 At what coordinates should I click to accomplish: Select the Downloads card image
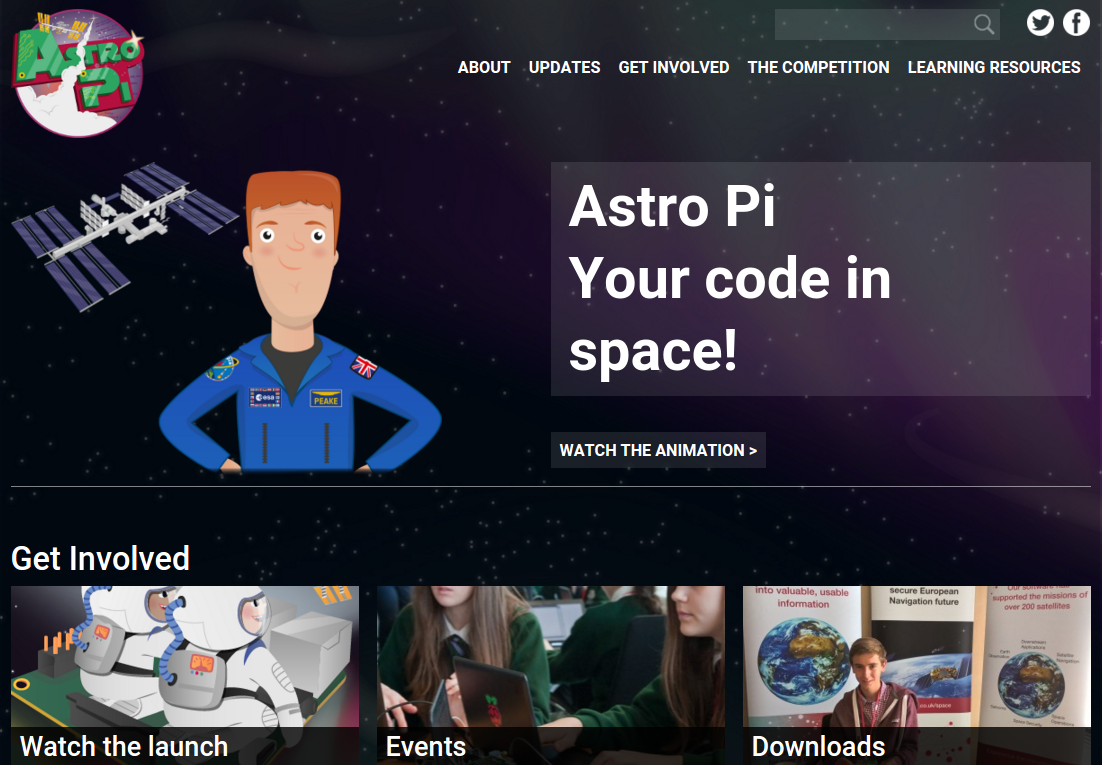click(x=916, y=656)
